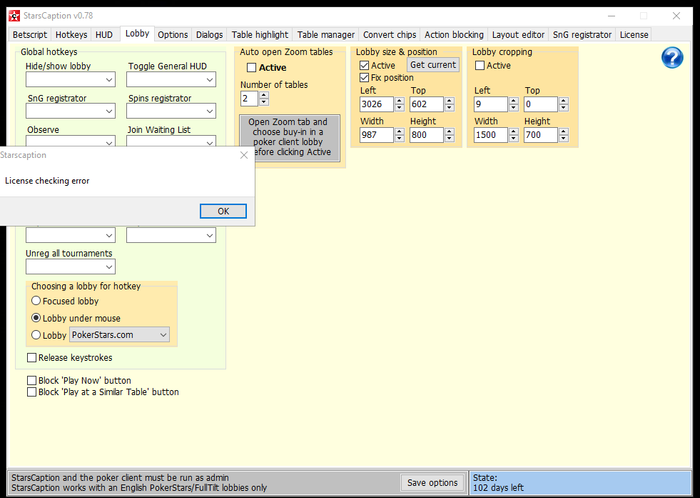Select the Options tab

[x=172, y=35]
